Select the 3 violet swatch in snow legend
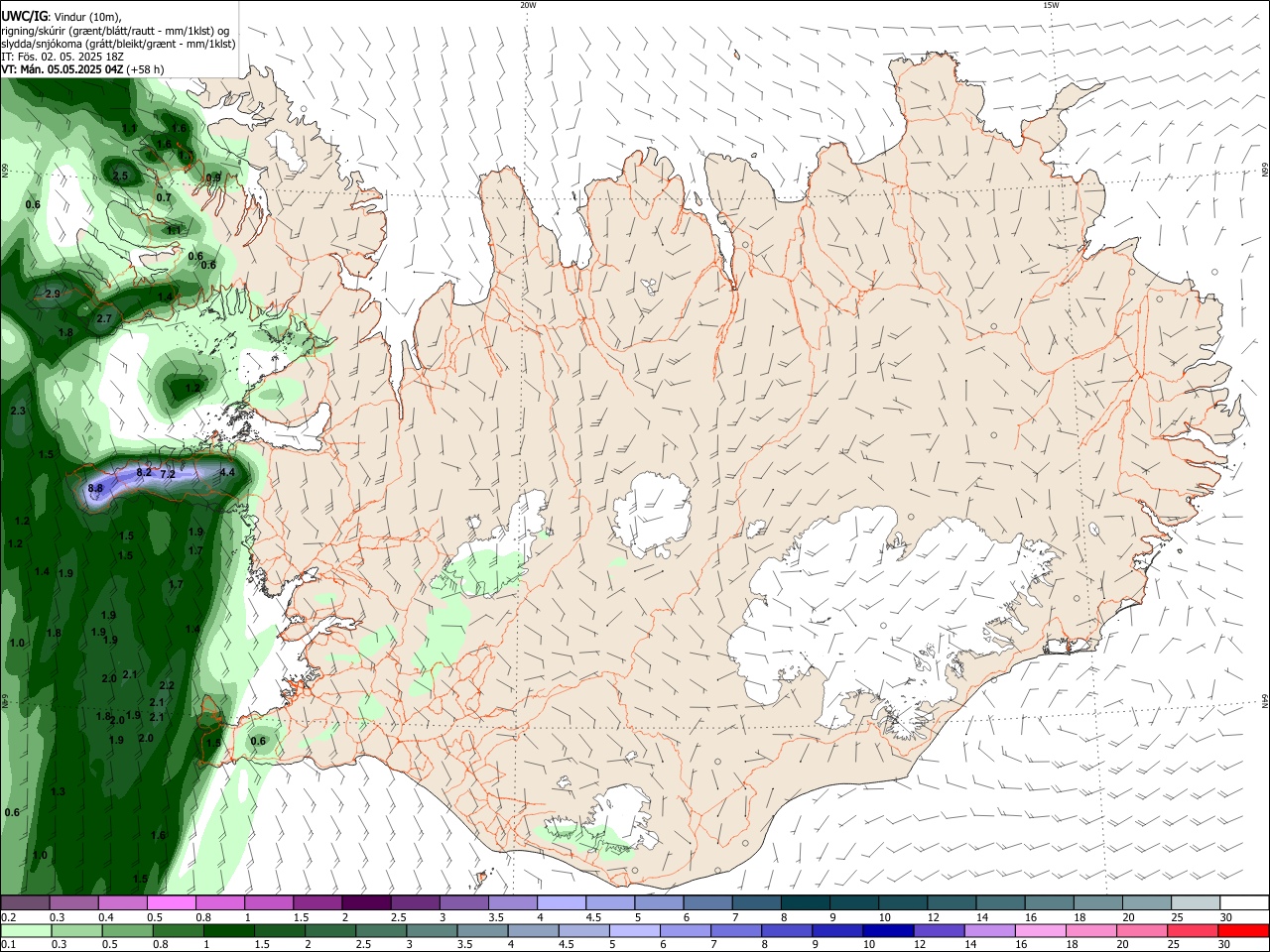 463,902
